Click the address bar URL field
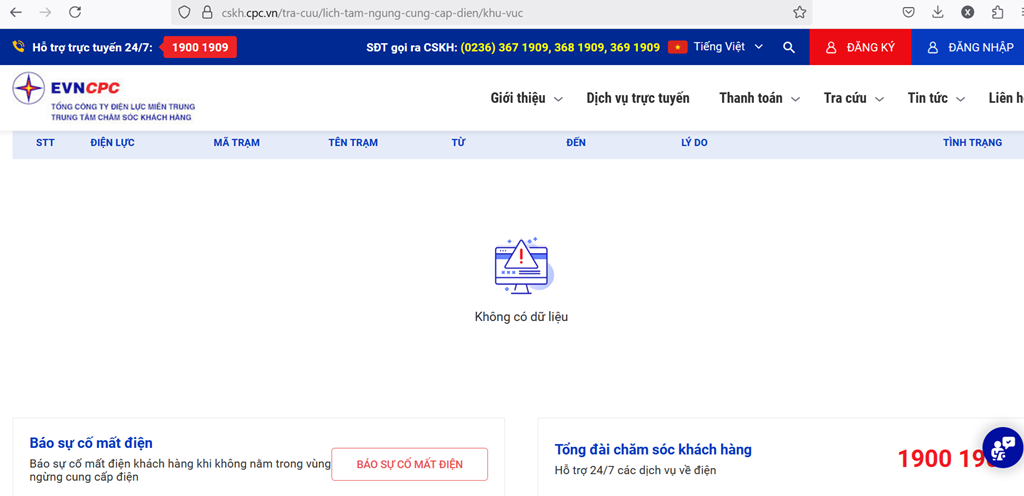 pos(491,12)
